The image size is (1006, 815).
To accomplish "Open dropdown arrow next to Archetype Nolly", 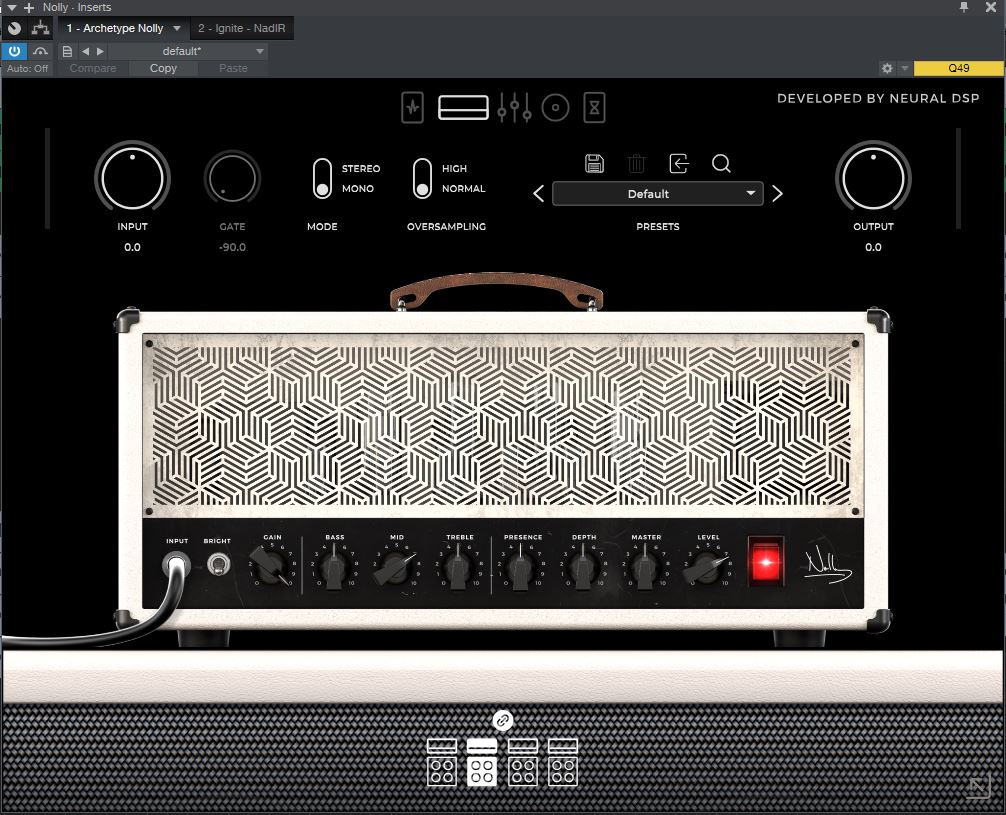I will tap(177, 28).
